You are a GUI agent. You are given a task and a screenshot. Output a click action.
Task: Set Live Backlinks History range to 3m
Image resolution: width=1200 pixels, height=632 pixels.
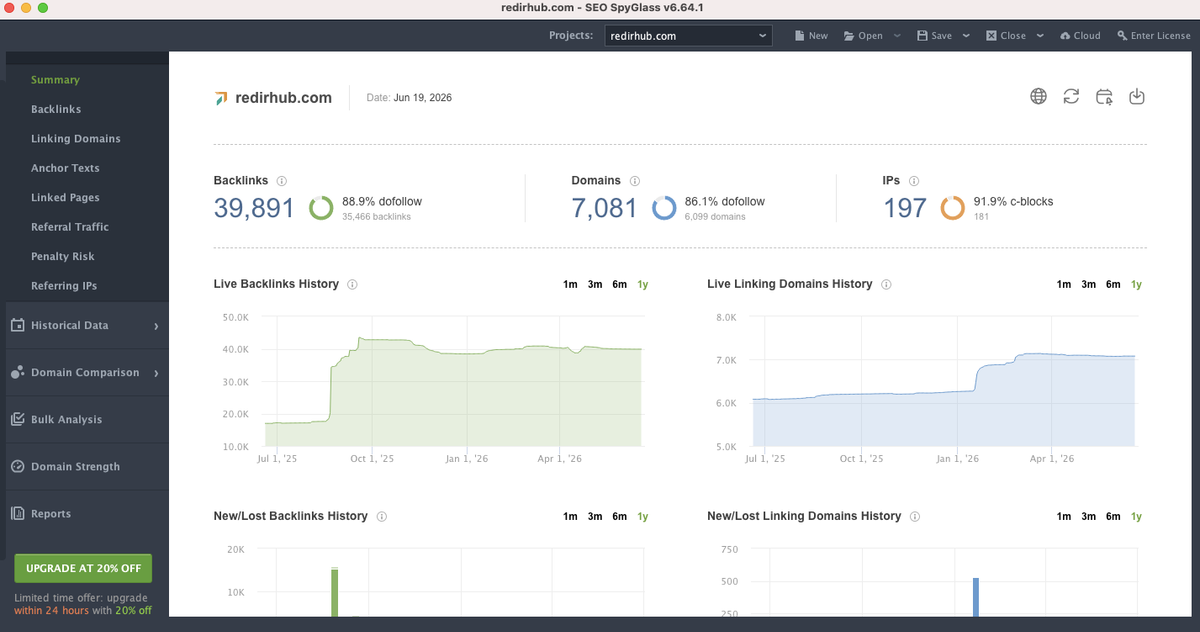(595, 284)
